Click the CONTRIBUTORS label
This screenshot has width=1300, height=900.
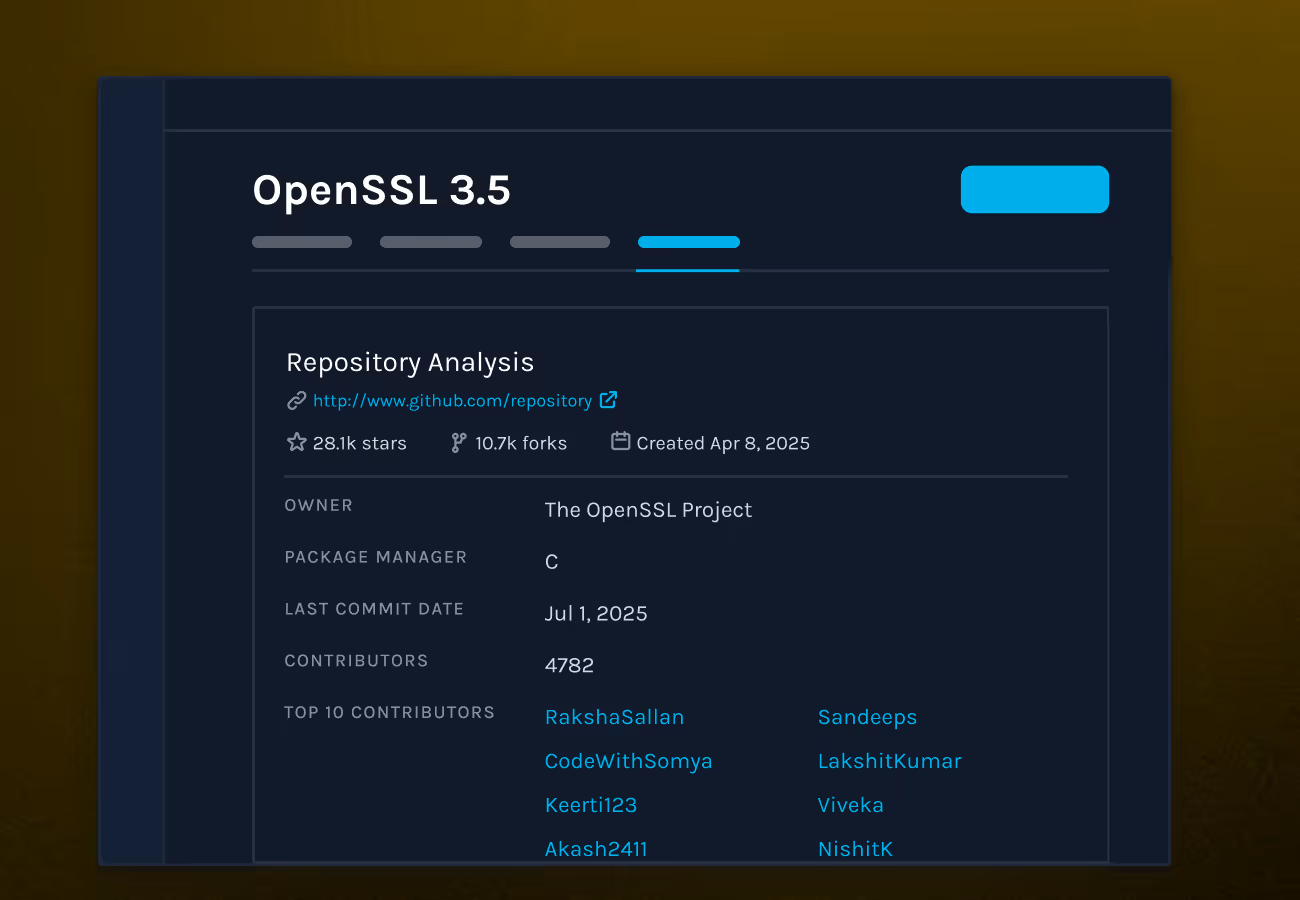point(356,661)
